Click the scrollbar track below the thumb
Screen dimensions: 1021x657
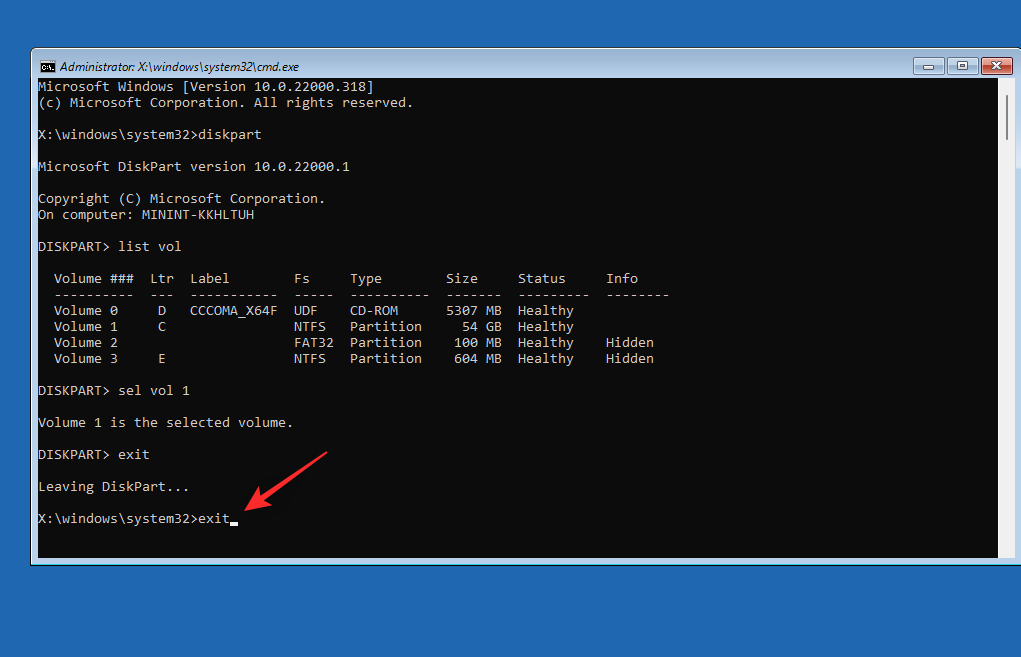(x=1006, y=350)
